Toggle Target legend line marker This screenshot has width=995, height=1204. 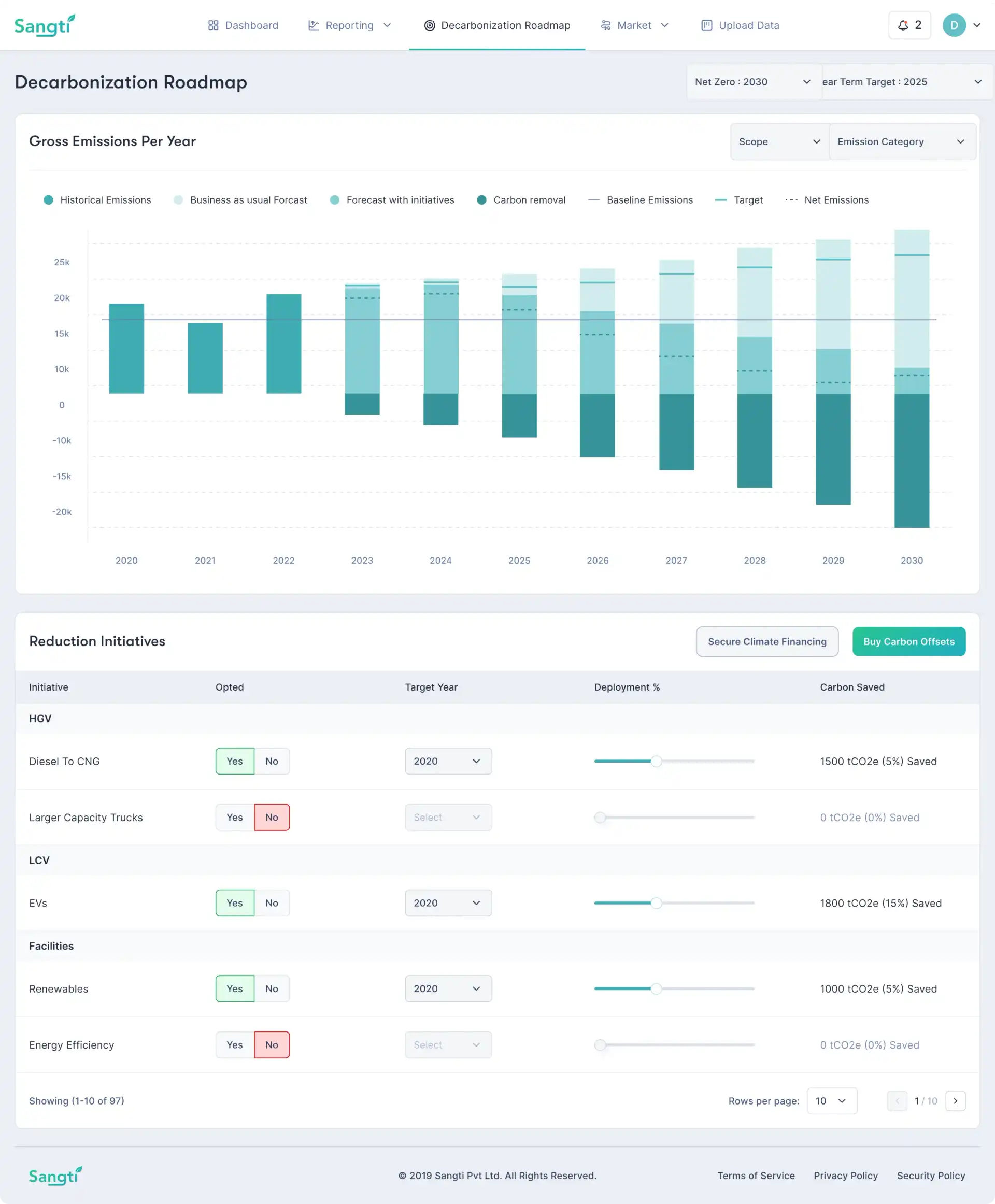[x=721, y=200]
